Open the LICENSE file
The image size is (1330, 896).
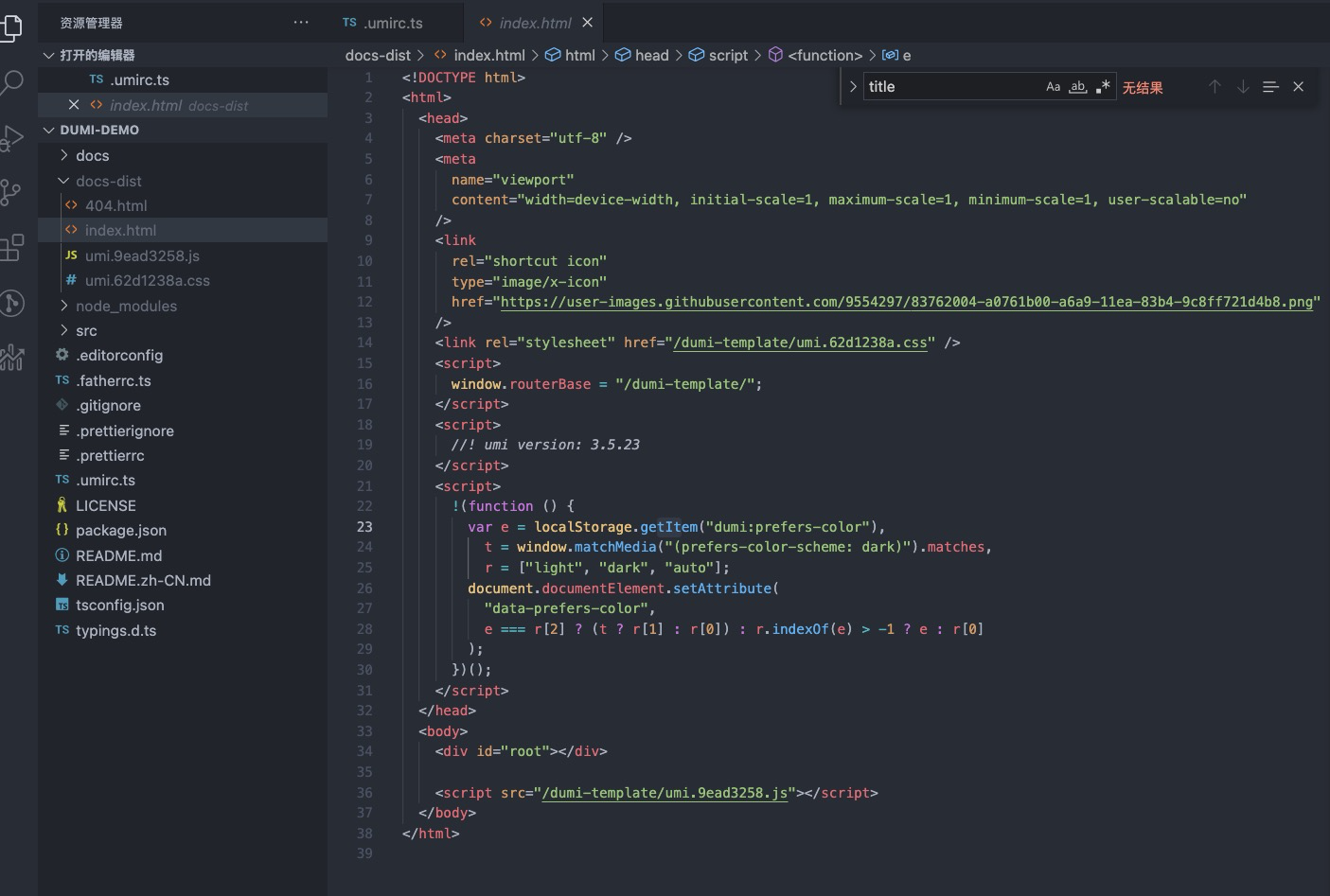coord(183,505)
